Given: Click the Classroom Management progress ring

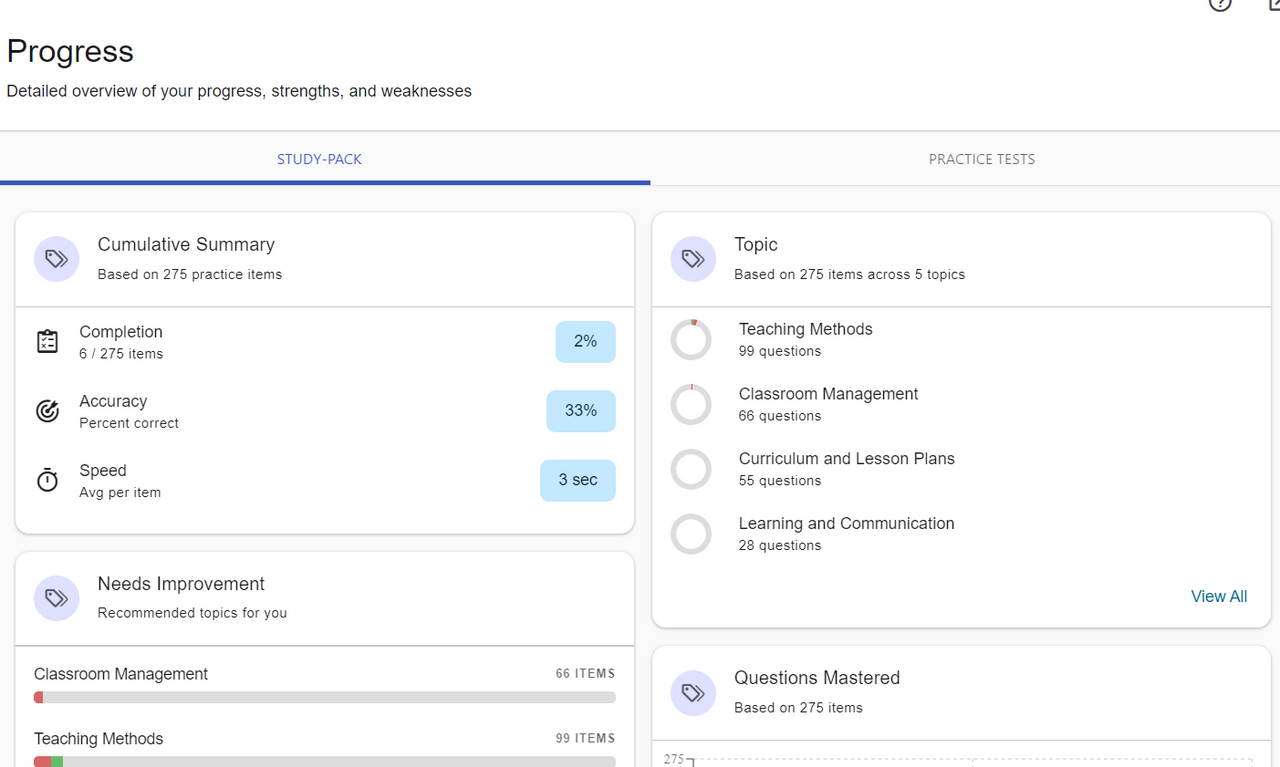Looking at the screenshot, I should point(691,404).
